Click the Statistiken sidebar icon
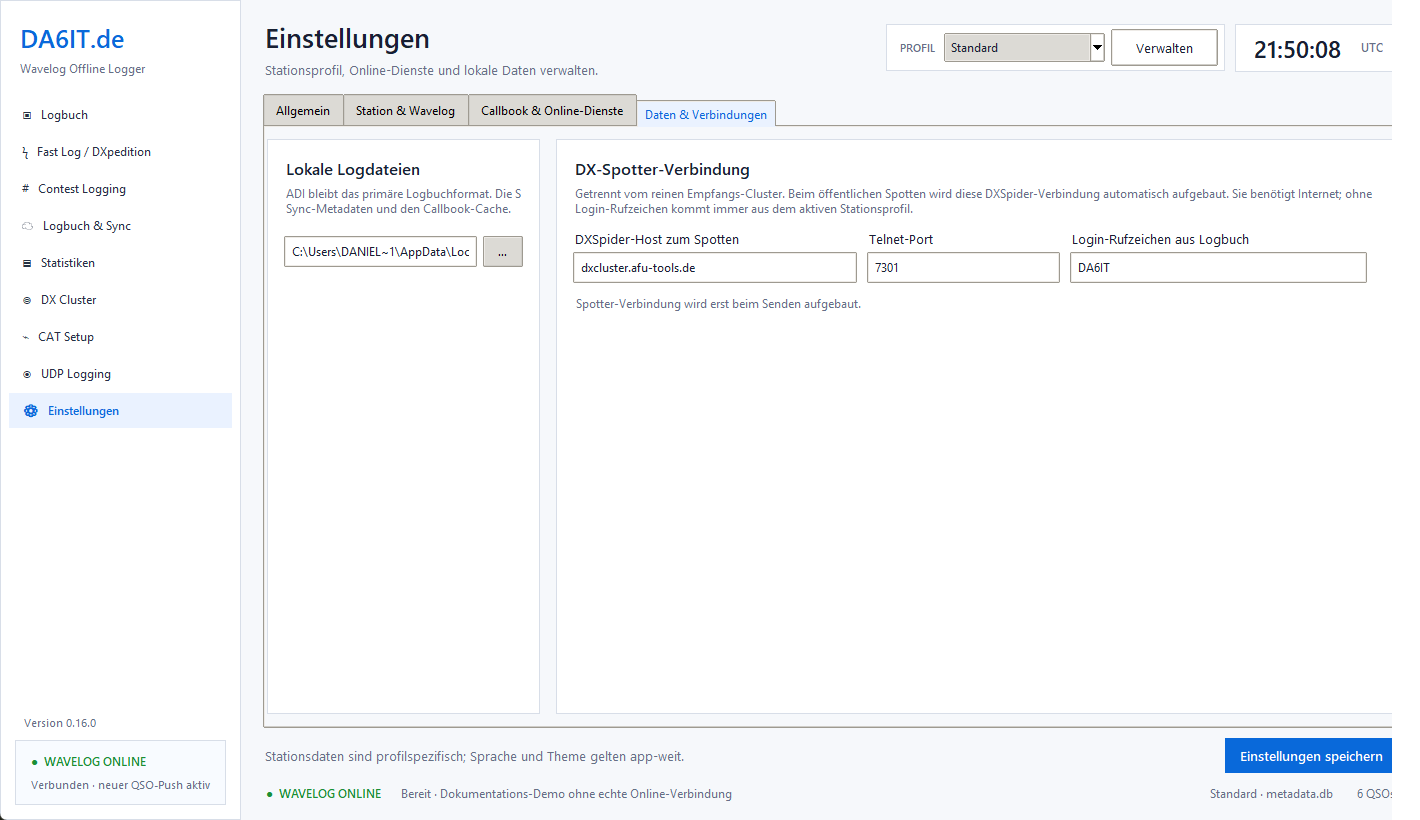The width and height of the screenshot is (1420, 820). click(27, 263)
